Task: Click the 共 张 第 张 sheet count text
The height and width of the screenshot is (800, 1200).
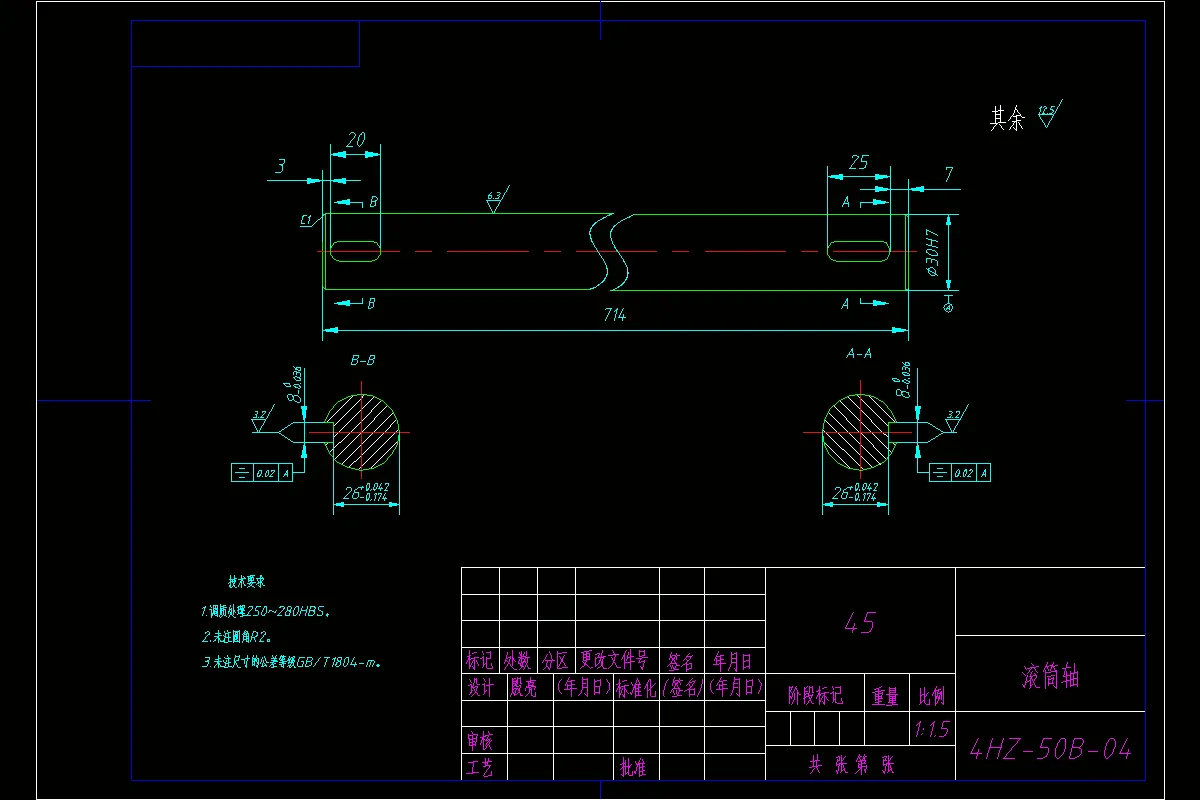Action: pyautogui.click(x=852, y=766)
